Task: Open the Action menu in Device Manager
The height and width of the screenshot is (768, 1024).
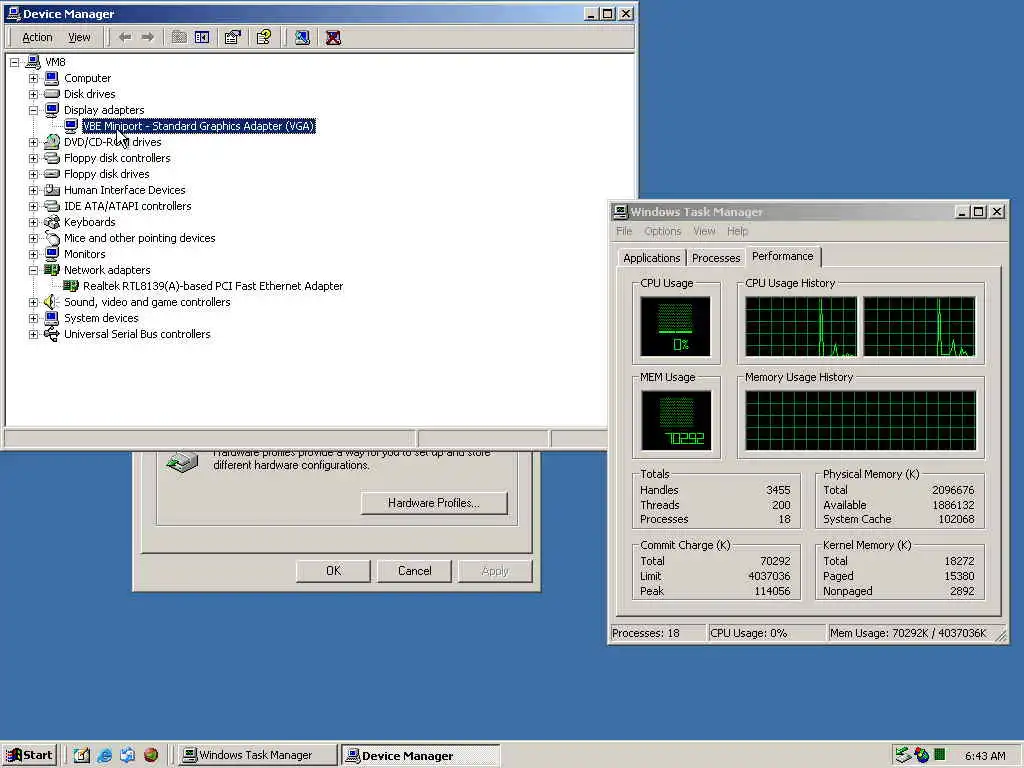Action: pyautogui.click(x=37, y=37)
